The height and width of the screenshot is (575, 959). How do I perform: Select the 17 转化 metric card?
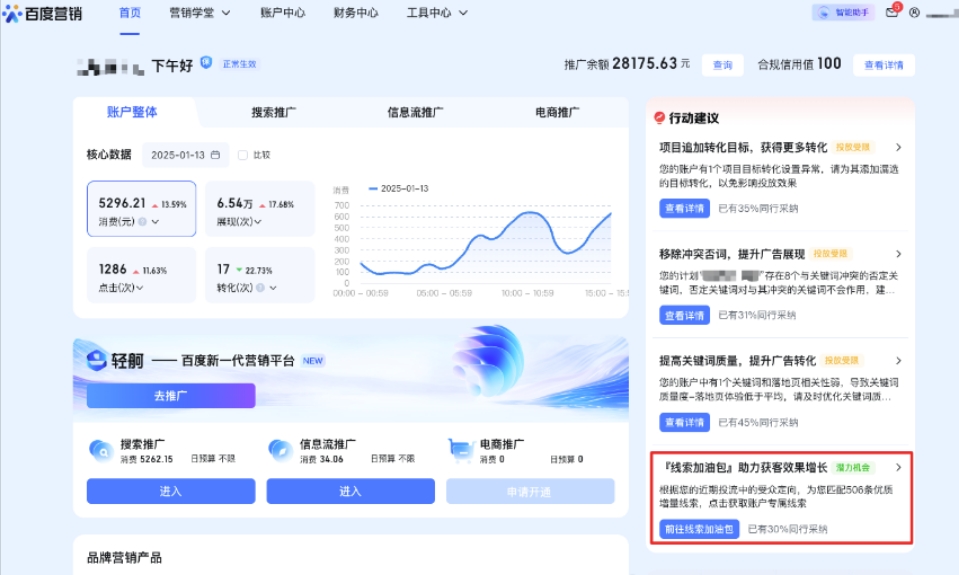coord(259,275)
